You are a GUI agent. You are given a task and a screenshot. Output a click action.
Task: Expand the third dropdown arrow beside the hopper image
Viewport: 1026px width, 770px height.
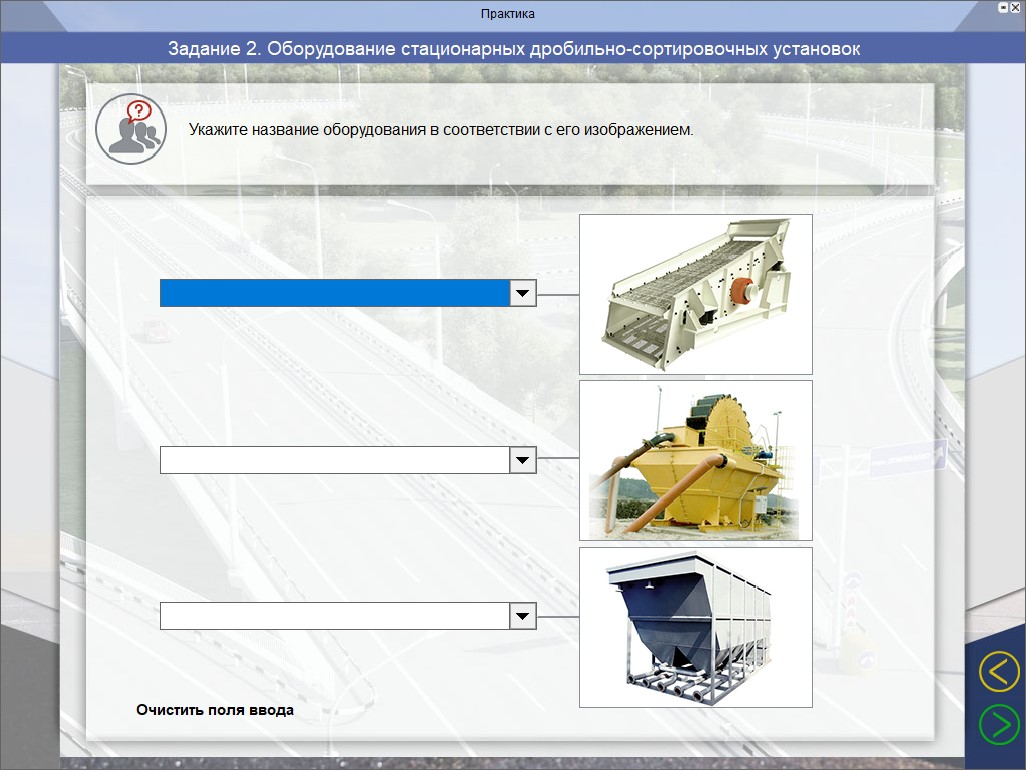click(x=523, y=616)
